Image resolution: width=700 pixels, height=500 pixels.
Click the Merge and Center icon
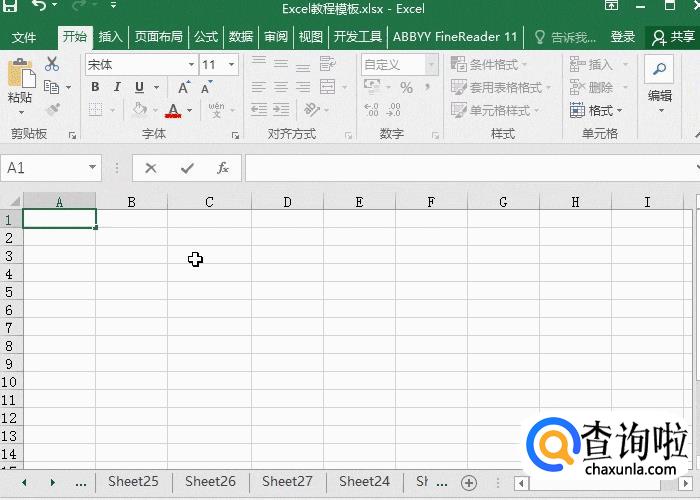click(328, 87)
